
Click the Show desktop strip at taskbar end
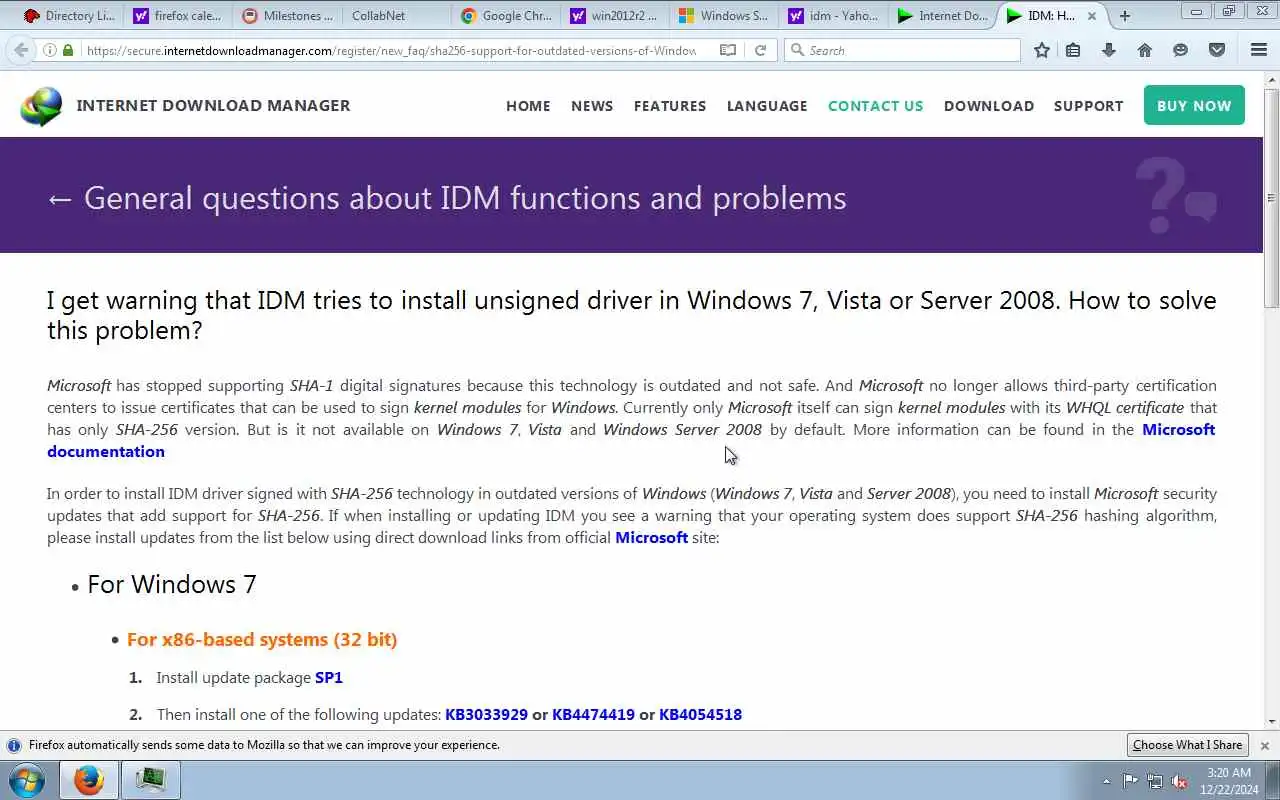pos(1273,780)
